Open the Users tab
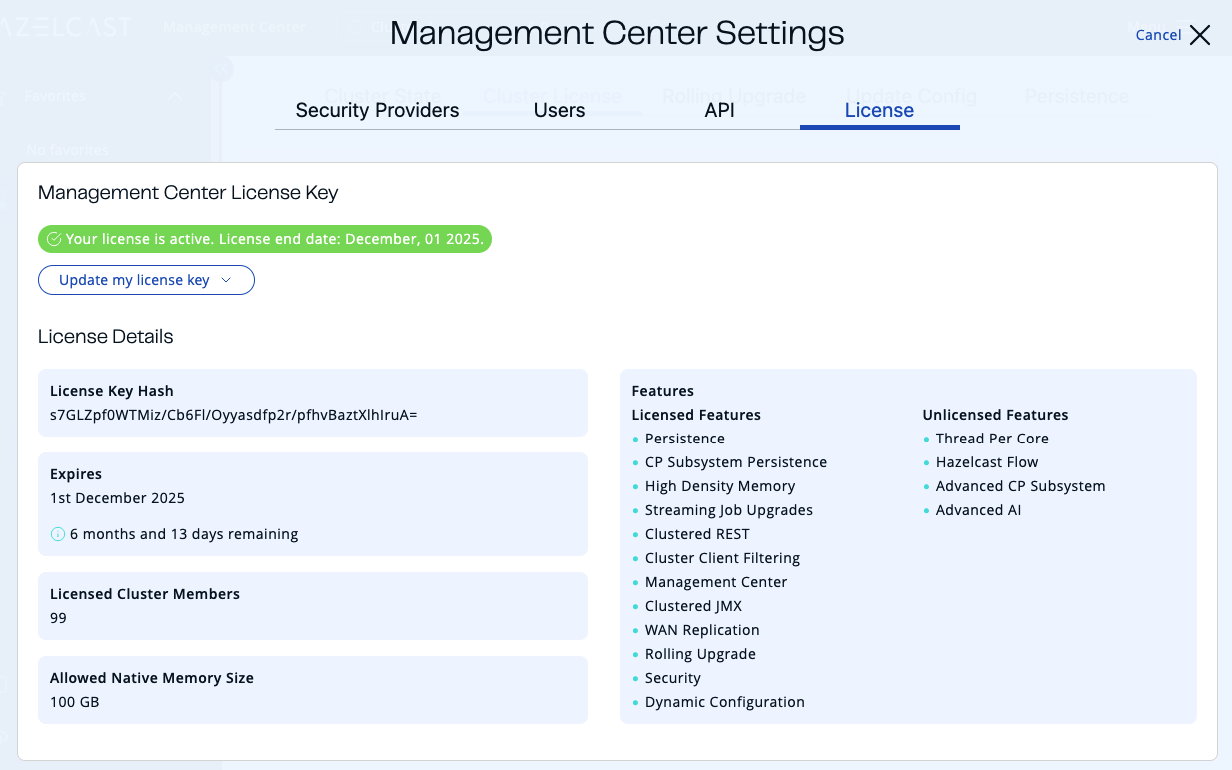The width and height of the screenshot is (1232, 770). click(x=558, y=110)
